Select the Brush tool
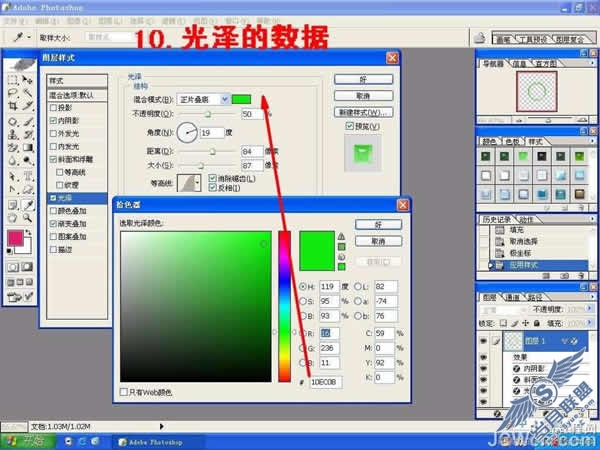Screen dimensions: 600x450 [x=27, y=122]
